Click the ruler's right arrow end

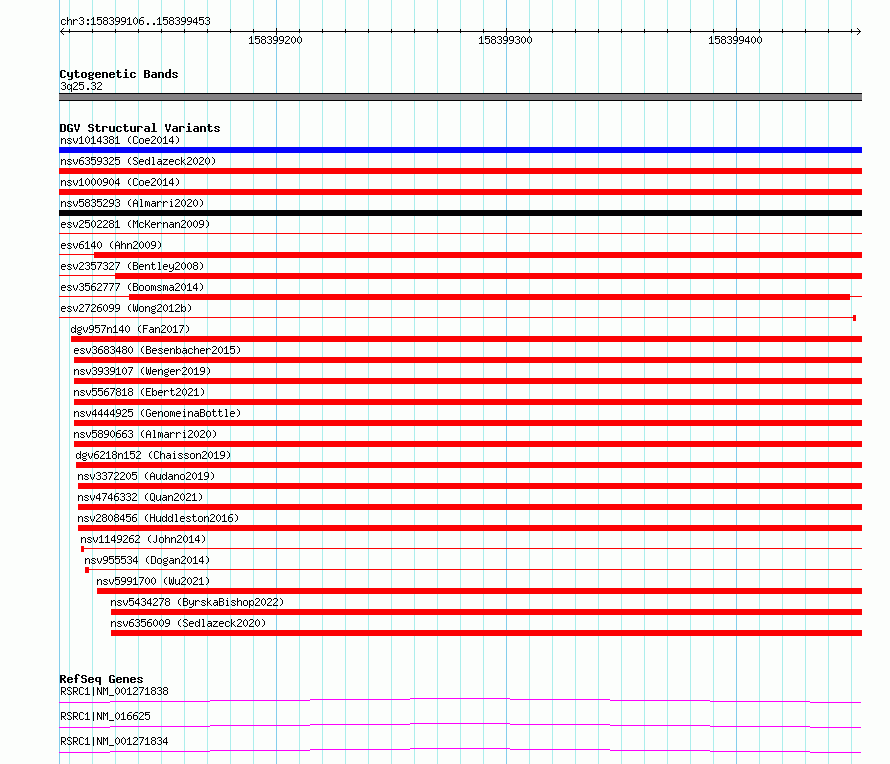[858, 31]
